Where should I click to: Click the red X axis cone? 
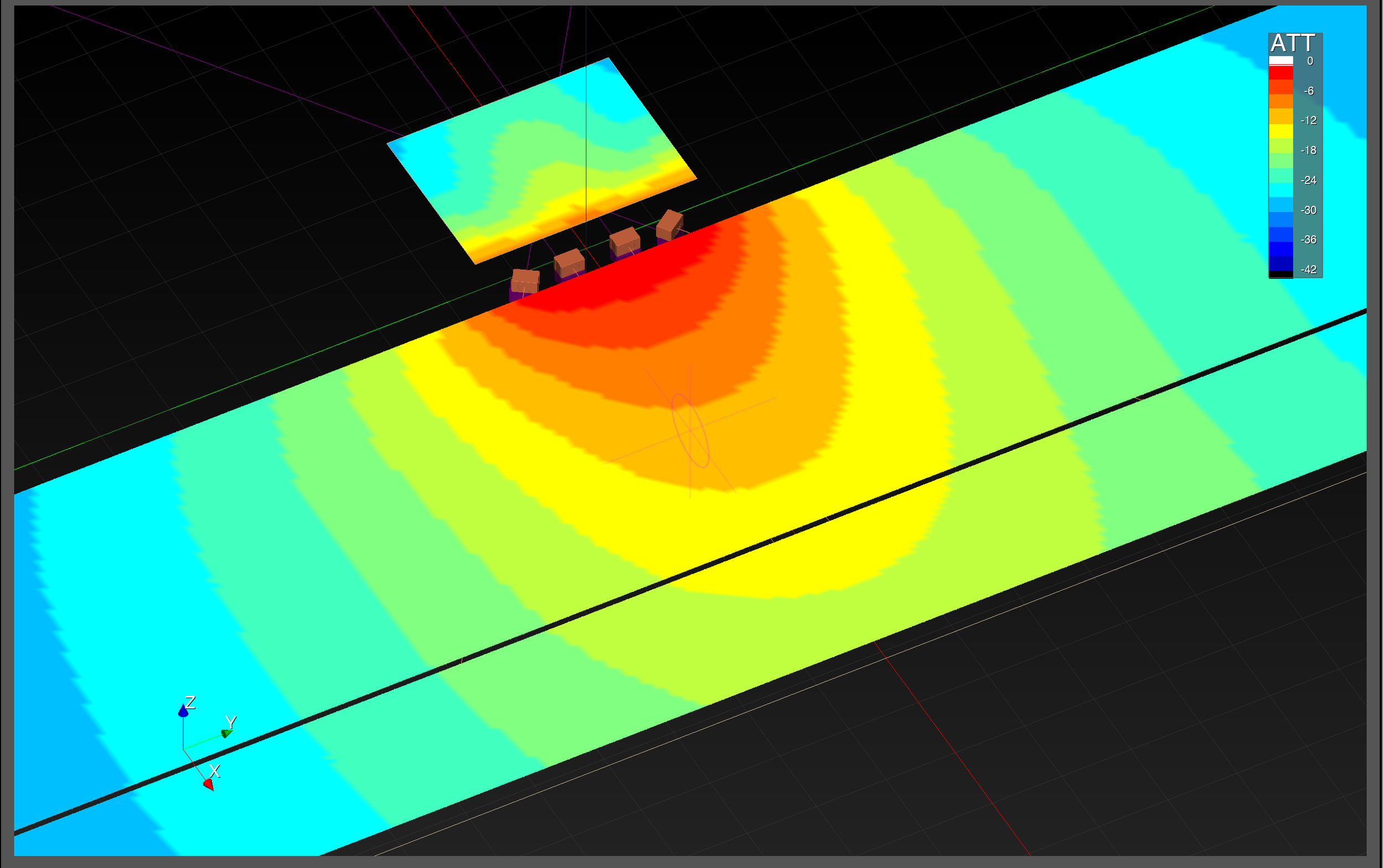coord(209,784)
